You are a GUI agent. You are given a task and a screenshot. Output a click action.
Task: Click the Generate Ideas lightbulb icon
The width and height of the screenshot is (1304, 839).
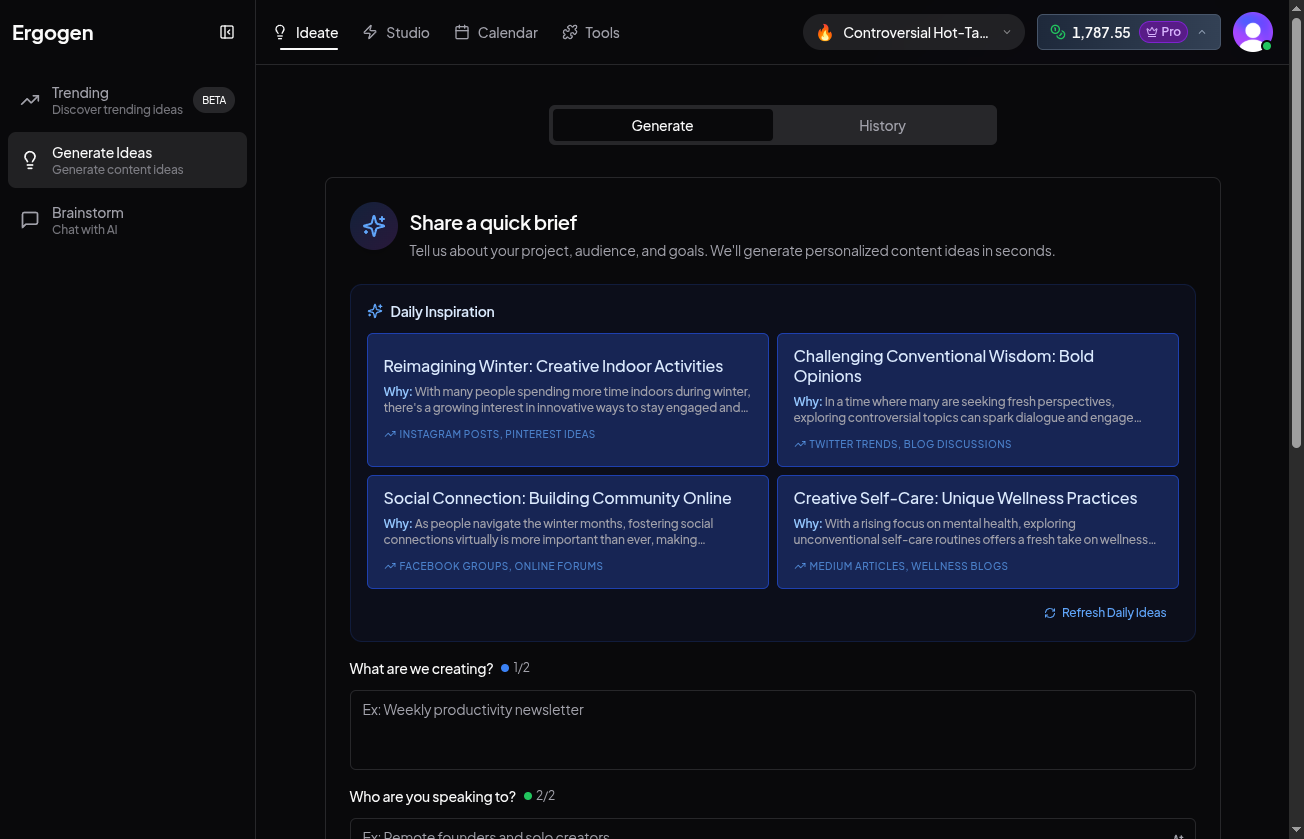30,160
